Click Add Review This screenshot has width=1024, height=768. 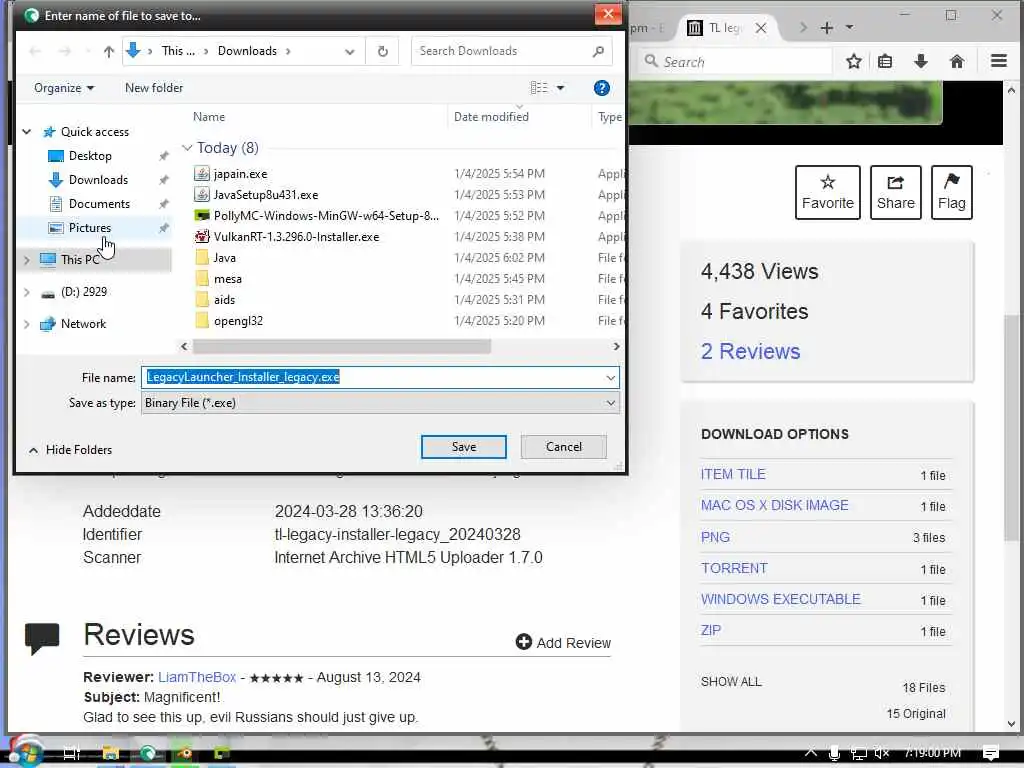pyautogui.click(x=563, y=643)
